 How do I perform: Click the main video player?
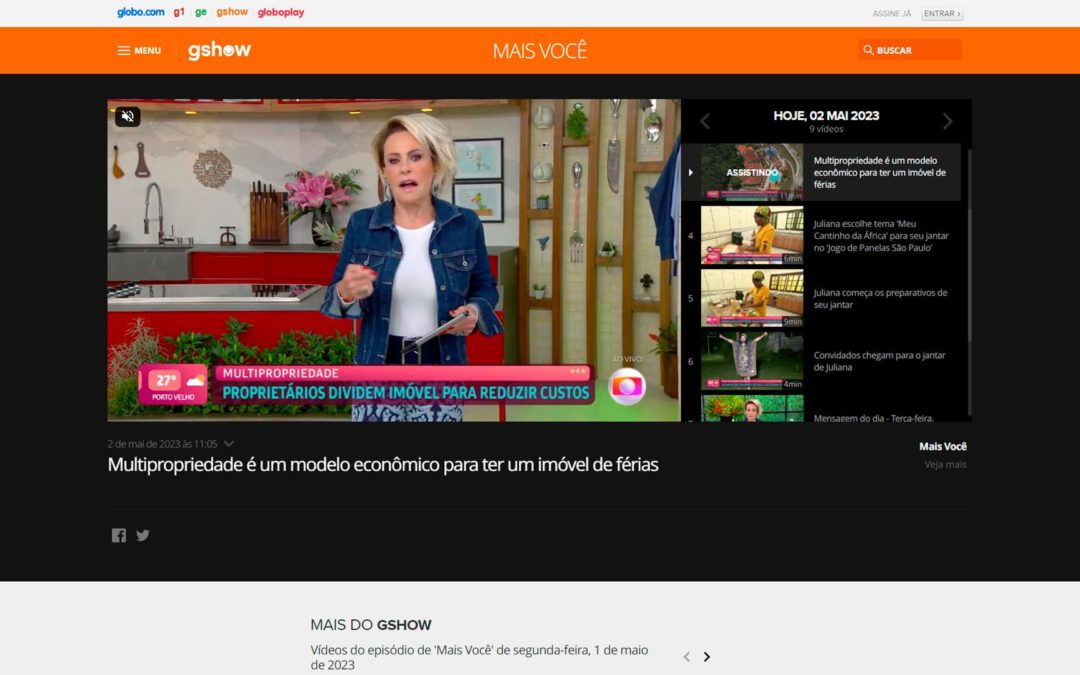pyautogui.click(x=394, y=260)
